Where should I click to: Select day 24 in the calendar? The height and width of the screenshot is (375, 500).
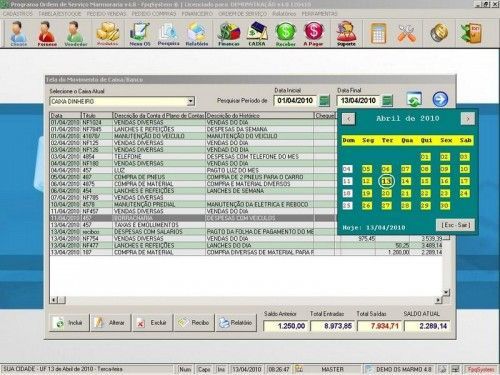(464, 193)
